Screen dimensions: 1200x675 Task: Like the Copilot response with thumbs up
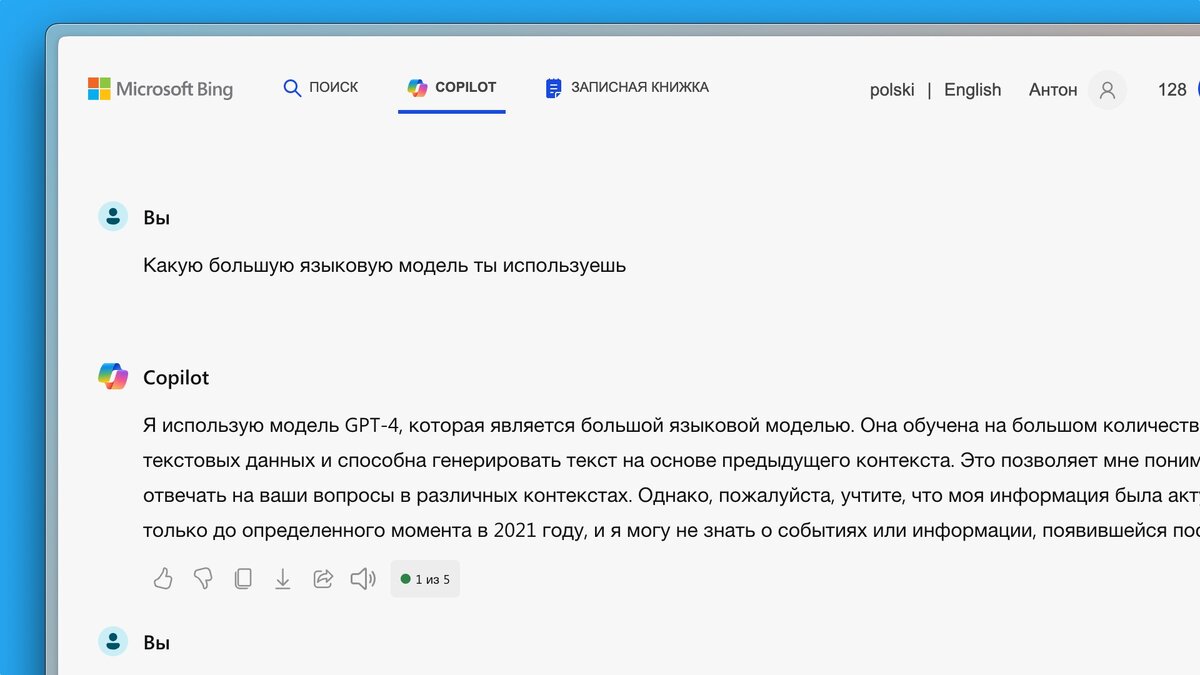tap(163, 579)
